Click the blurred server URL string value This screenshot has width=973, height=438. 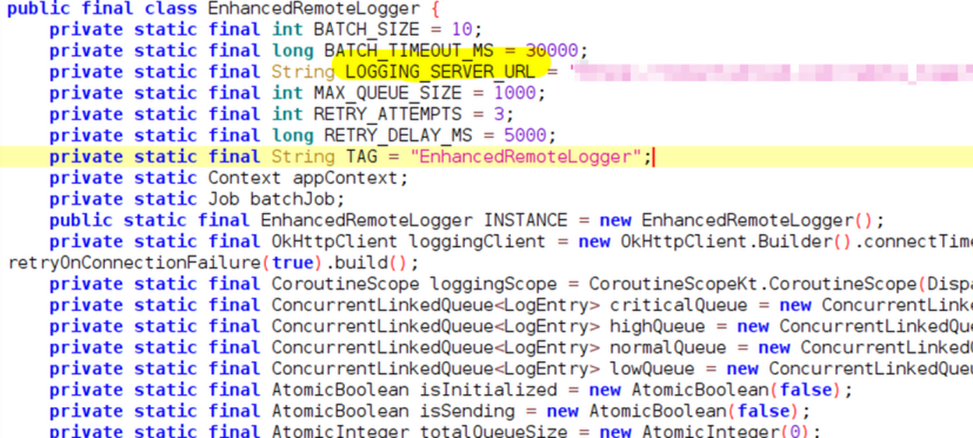(x=770, y=72)
